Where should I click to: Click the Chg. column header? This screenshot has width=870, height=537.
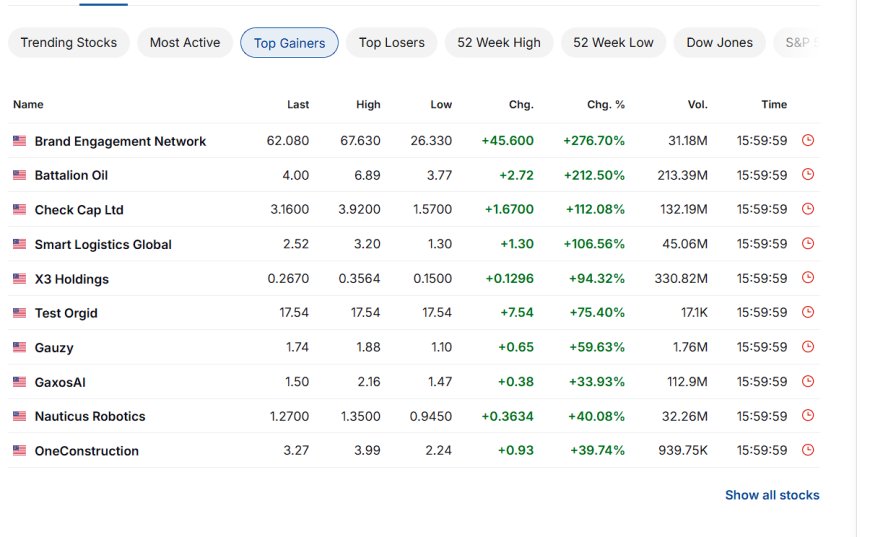pos(521,104)
